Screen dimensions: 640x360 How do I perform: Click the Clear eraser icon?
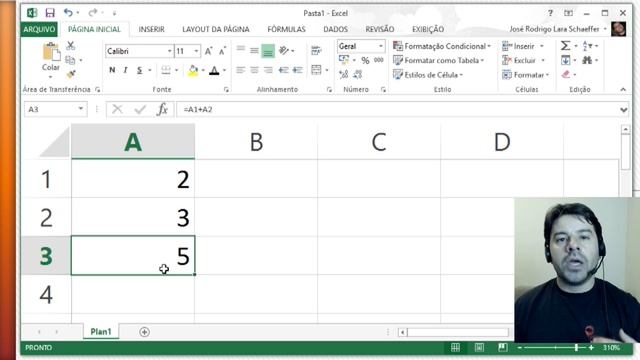pos(565,74)
